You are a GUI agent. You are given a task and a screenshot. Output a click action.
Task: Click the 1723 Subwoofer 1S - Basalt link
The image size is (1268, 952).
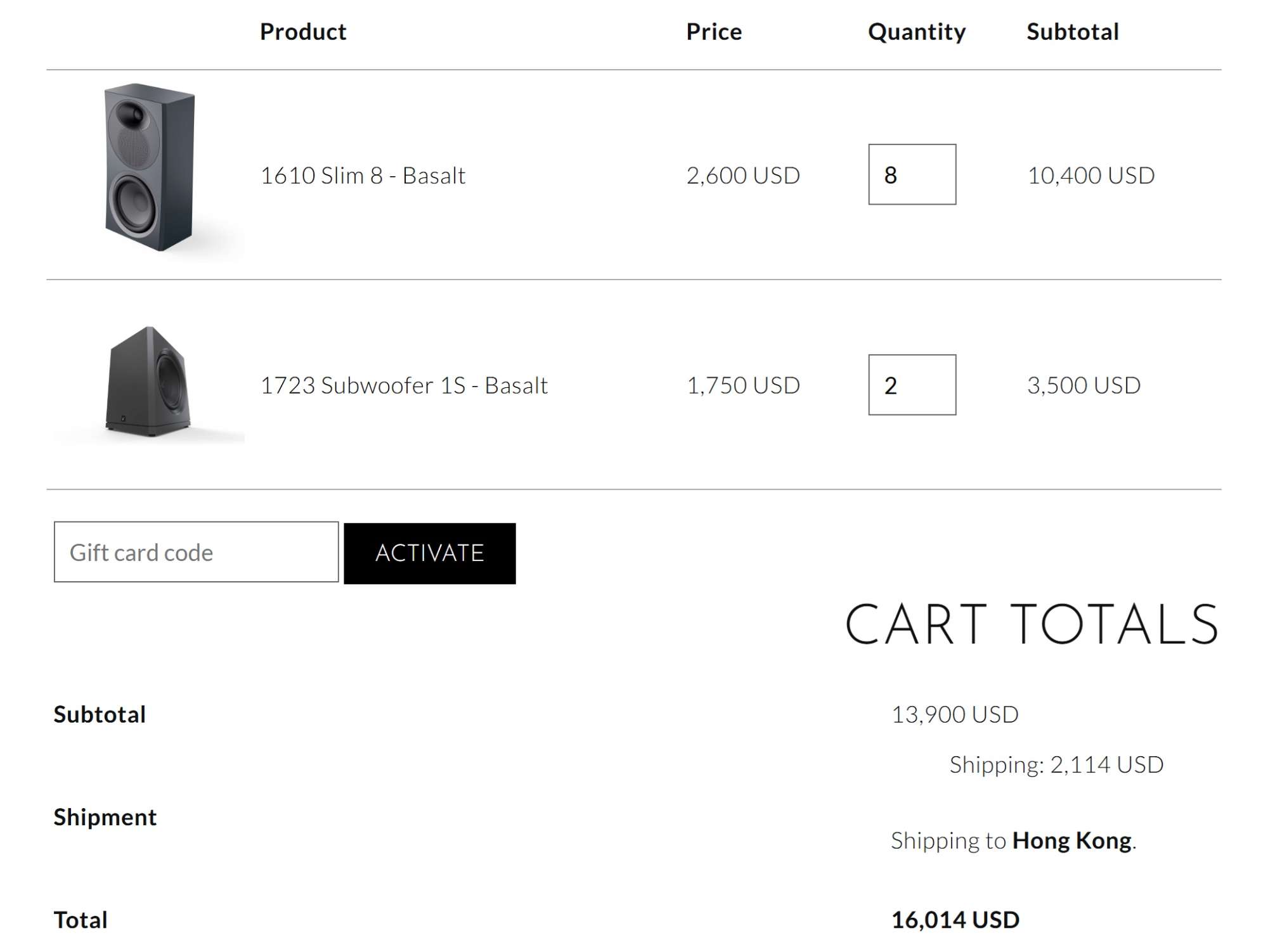click(404, 385)
